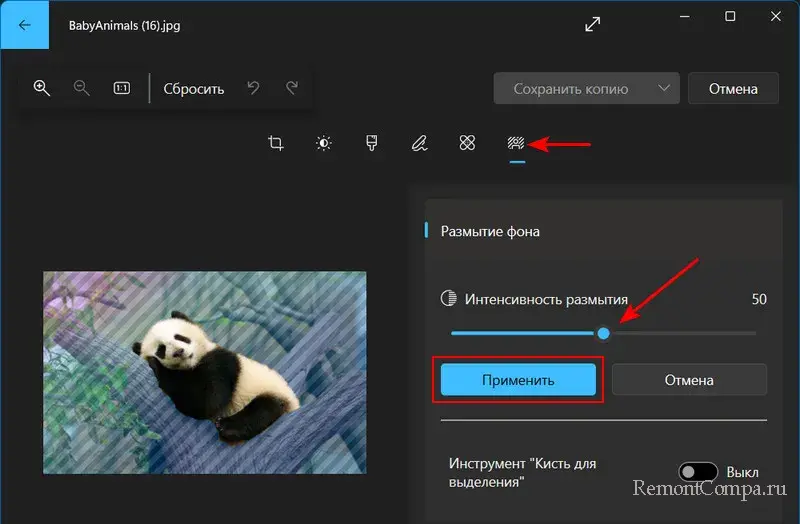
Task: Select the Markup pen tool
Action: (x=419, y=144)
